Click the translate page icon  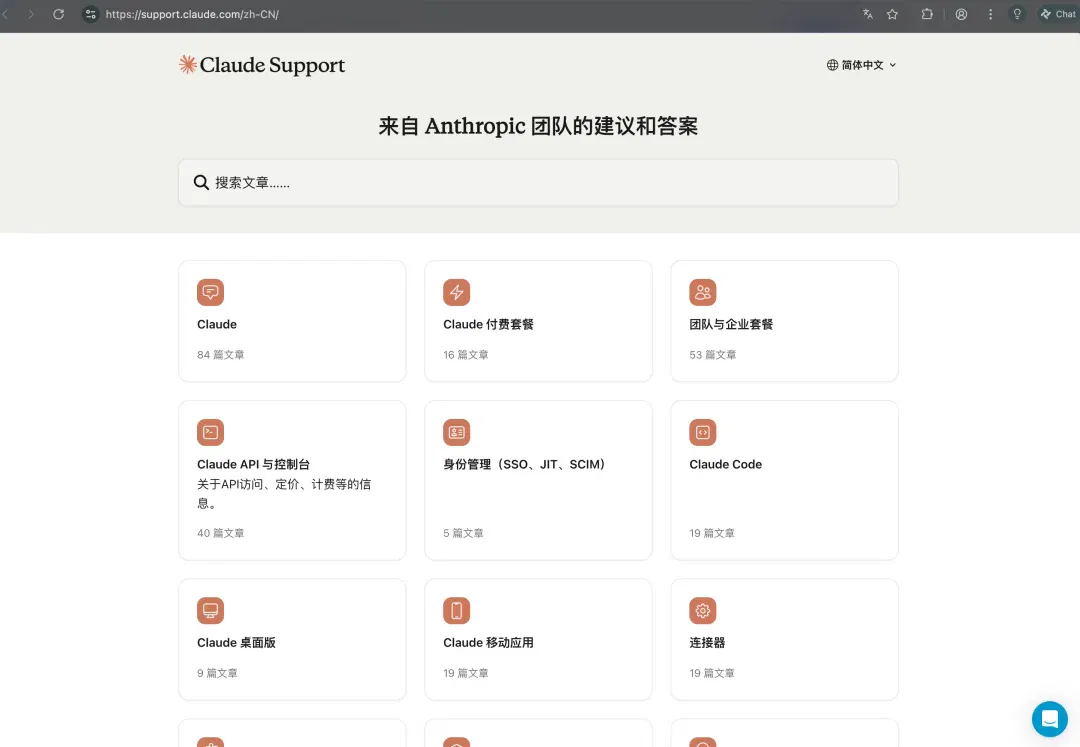tap(868, 14)
